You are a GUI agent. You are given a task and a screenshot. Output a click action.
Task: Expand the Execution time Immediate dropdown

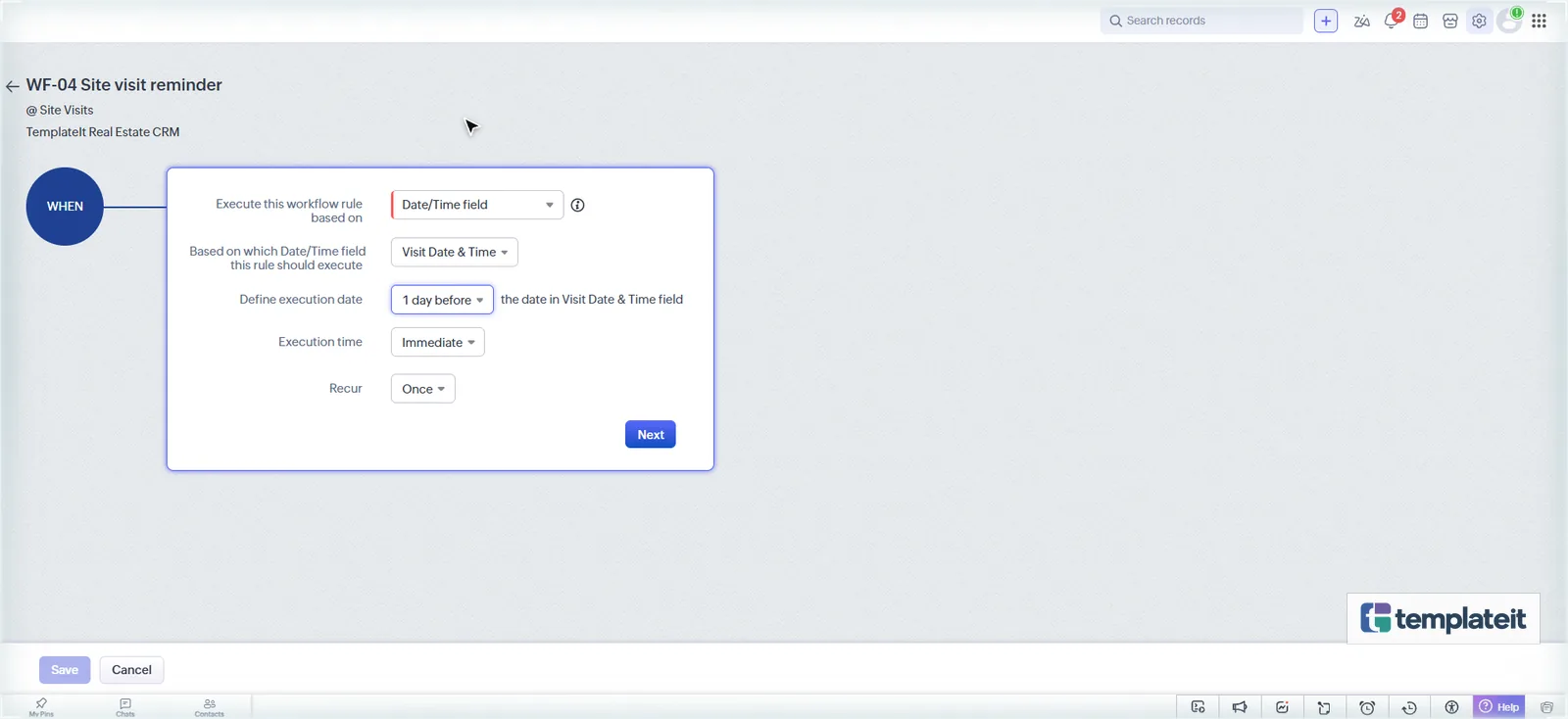[438, 342]
